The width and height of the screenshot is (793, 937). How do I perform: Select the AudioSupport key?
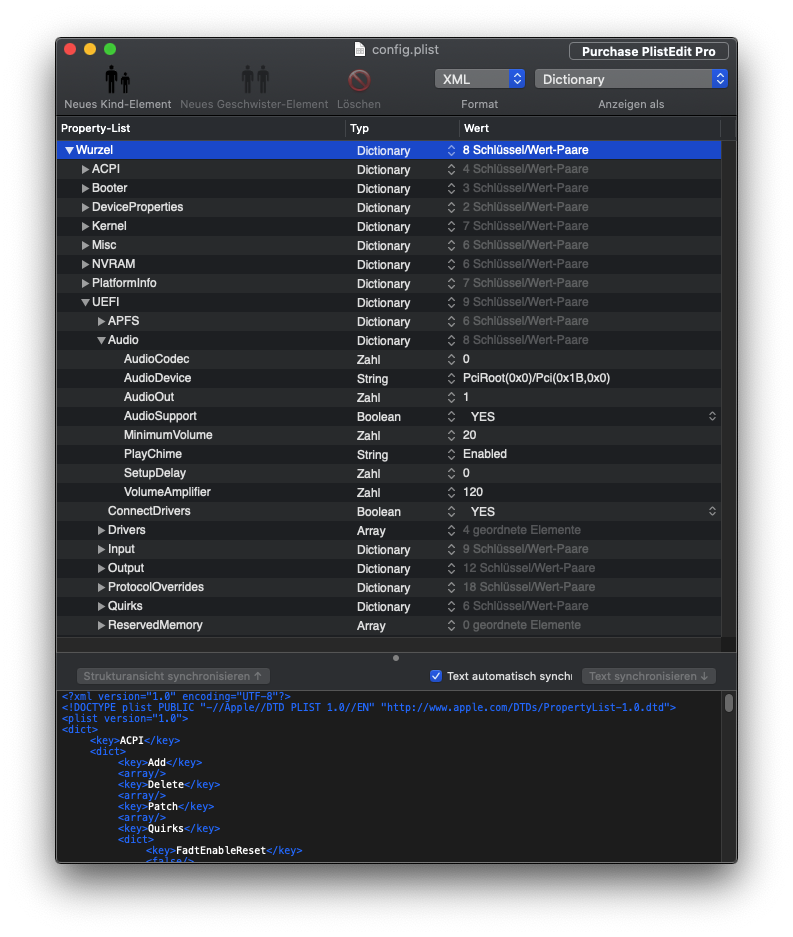pyautogui.click(x=160, y=416)
